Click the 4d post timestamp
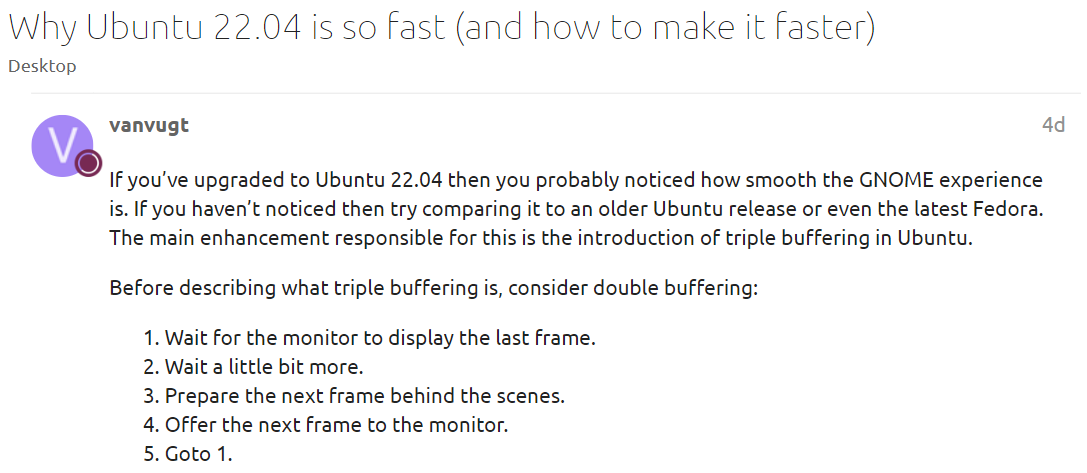The height and width of the screenshot is (473, 1087). [x=1053, y=125]
